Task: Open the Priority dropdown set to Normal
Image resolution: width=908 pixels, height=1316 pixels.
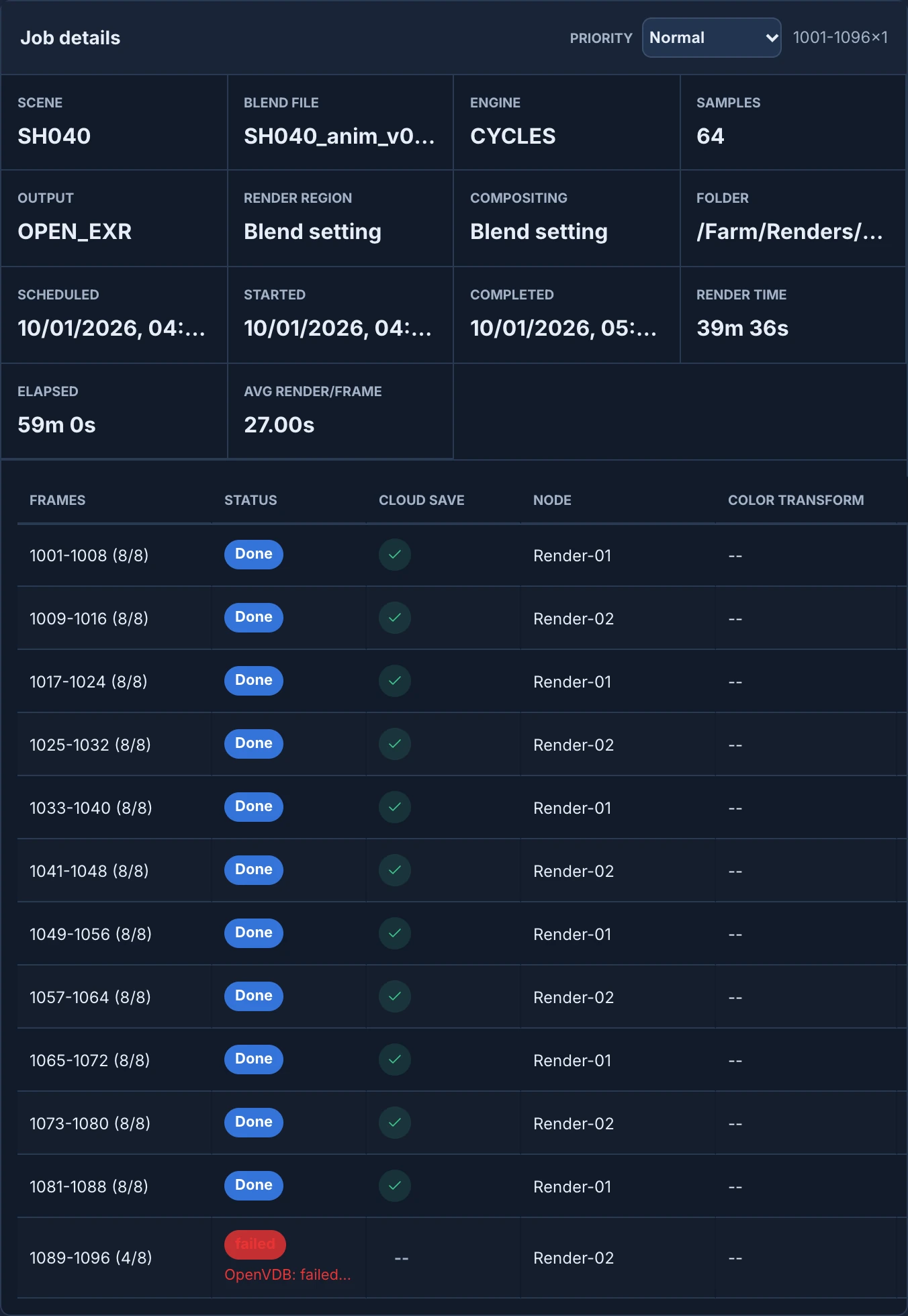Action: point(711,38)
